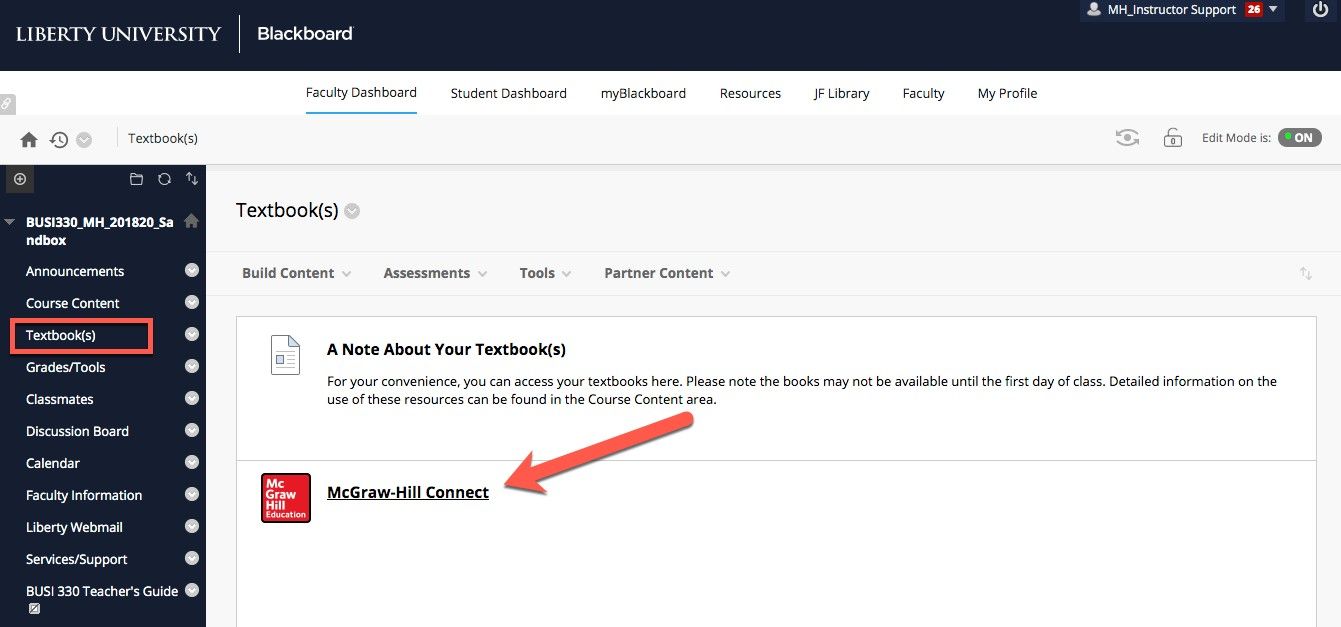Viewport: 1341px width, 627px height.
Task: Refresh the course menu
Action: tap(164, 179)
